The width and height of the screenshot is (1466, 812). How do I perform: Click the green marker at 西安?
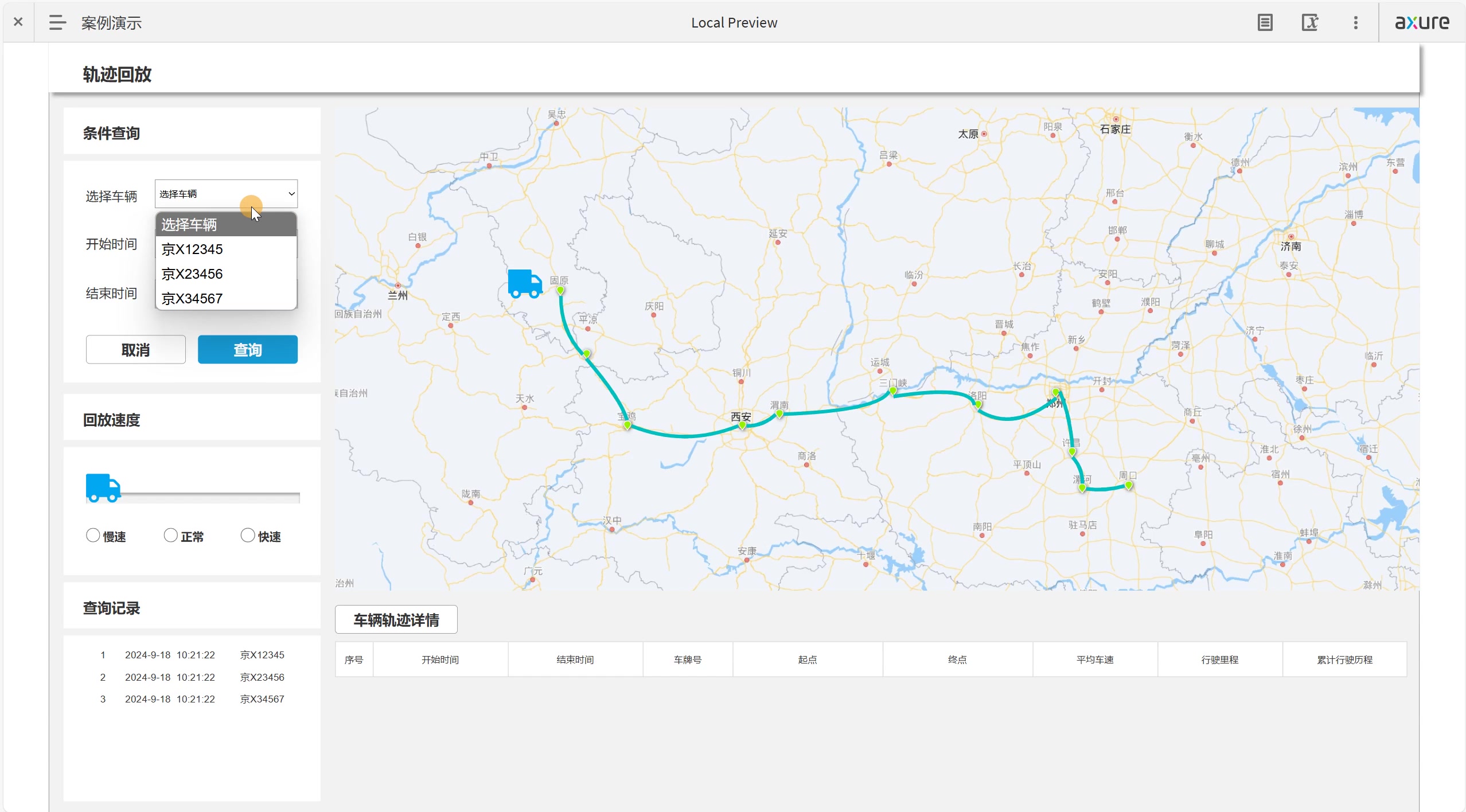click(742, 425)
